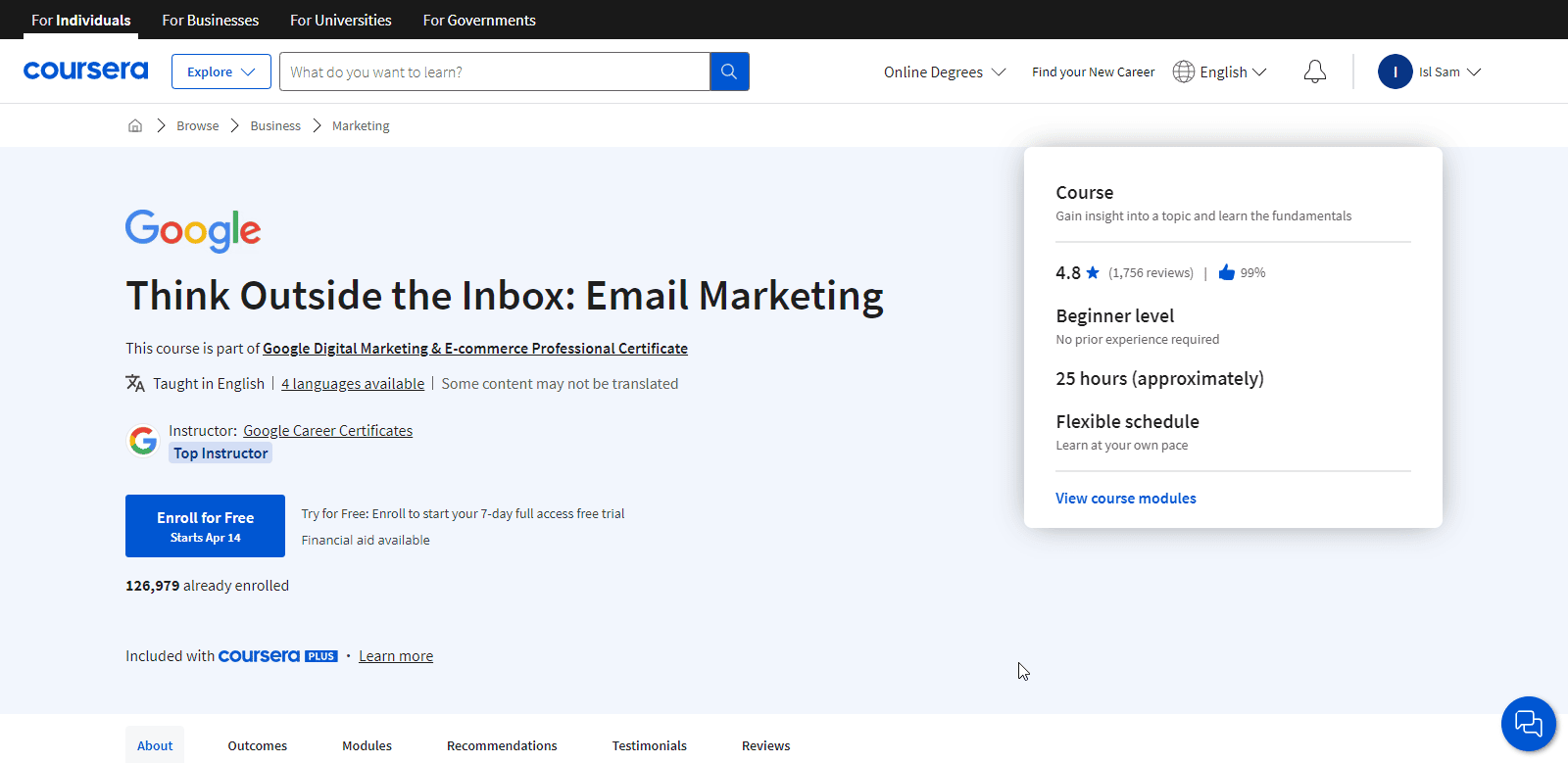The height and width of the screenshot is (763, 1568).
Task: Open the Recommendations tab
Action: [502, 745]
